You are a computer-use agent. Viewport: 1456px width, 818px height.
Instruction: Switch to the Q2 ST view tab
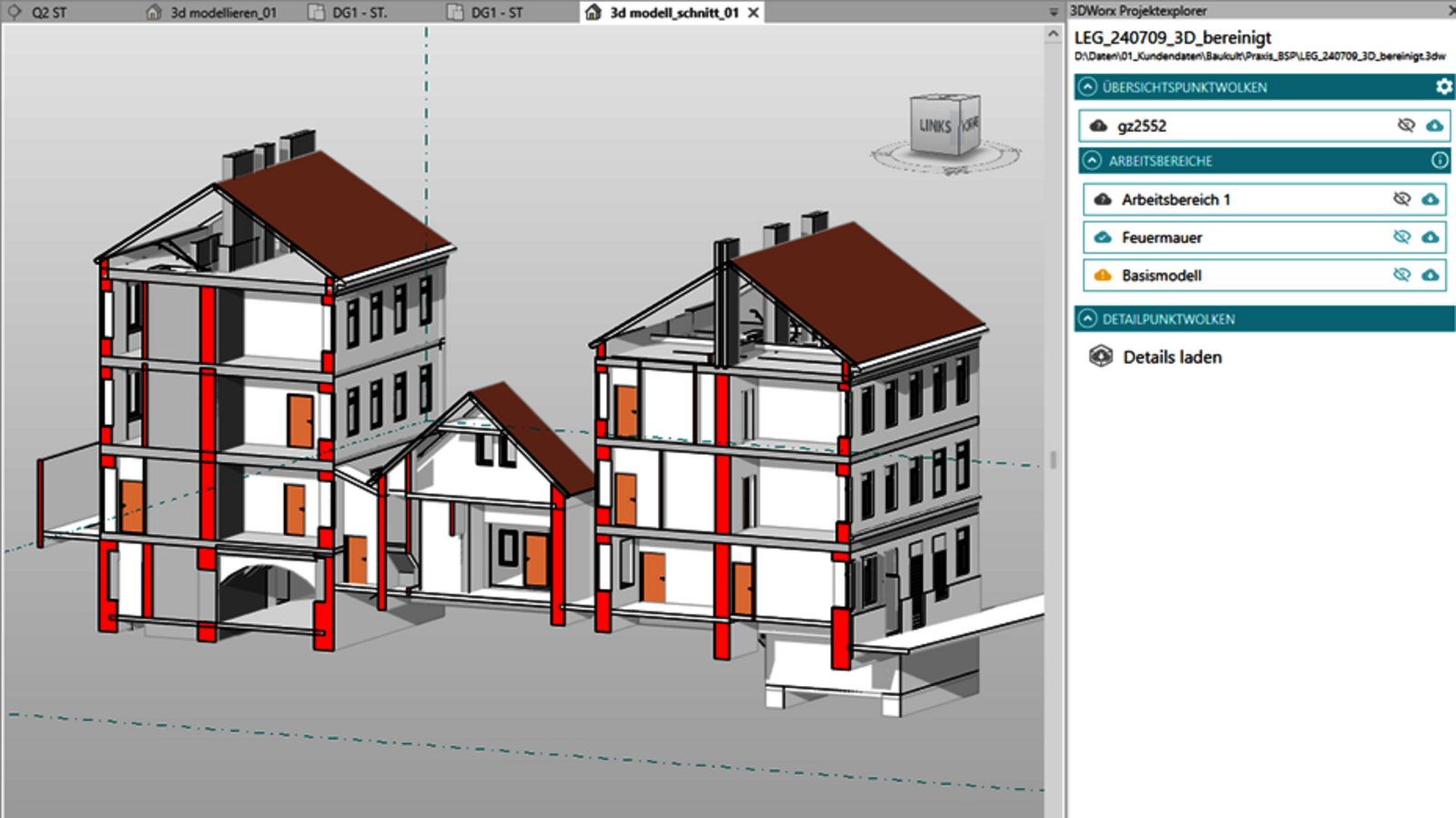coord(48,13)
